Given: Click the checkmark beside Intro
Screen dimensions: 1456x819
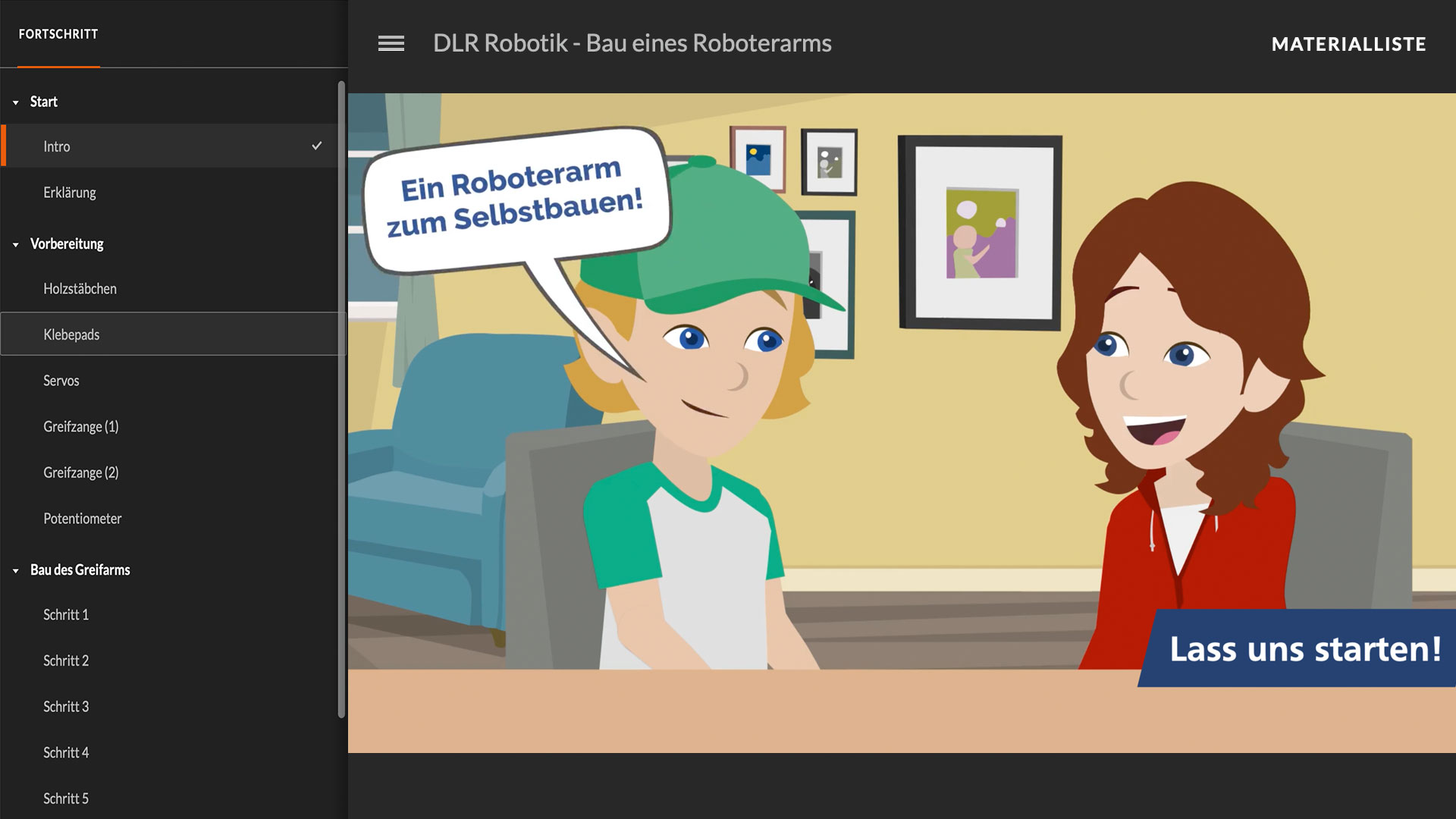Looking at the screenshot, I should tap(318, 146).
